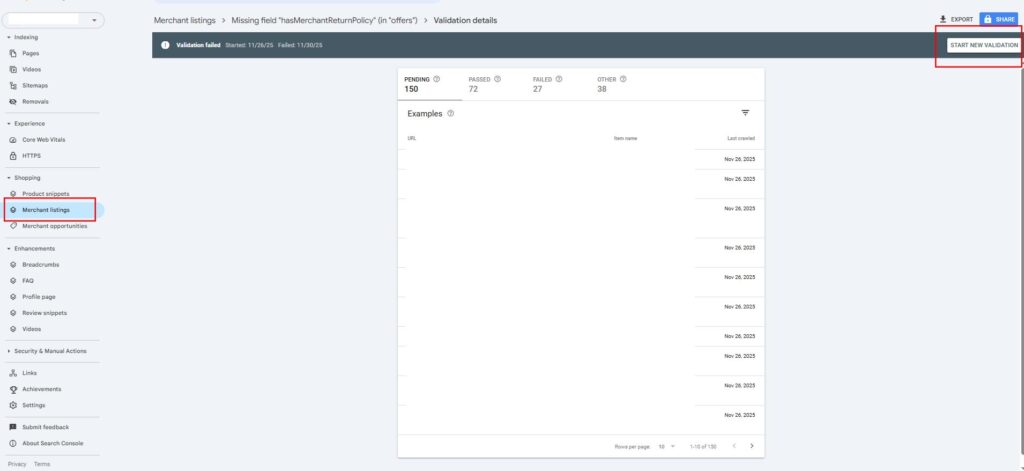Open the Sitemaps section
The width and height of the screenshot is (1024, 471).
[x=35, y=86]
